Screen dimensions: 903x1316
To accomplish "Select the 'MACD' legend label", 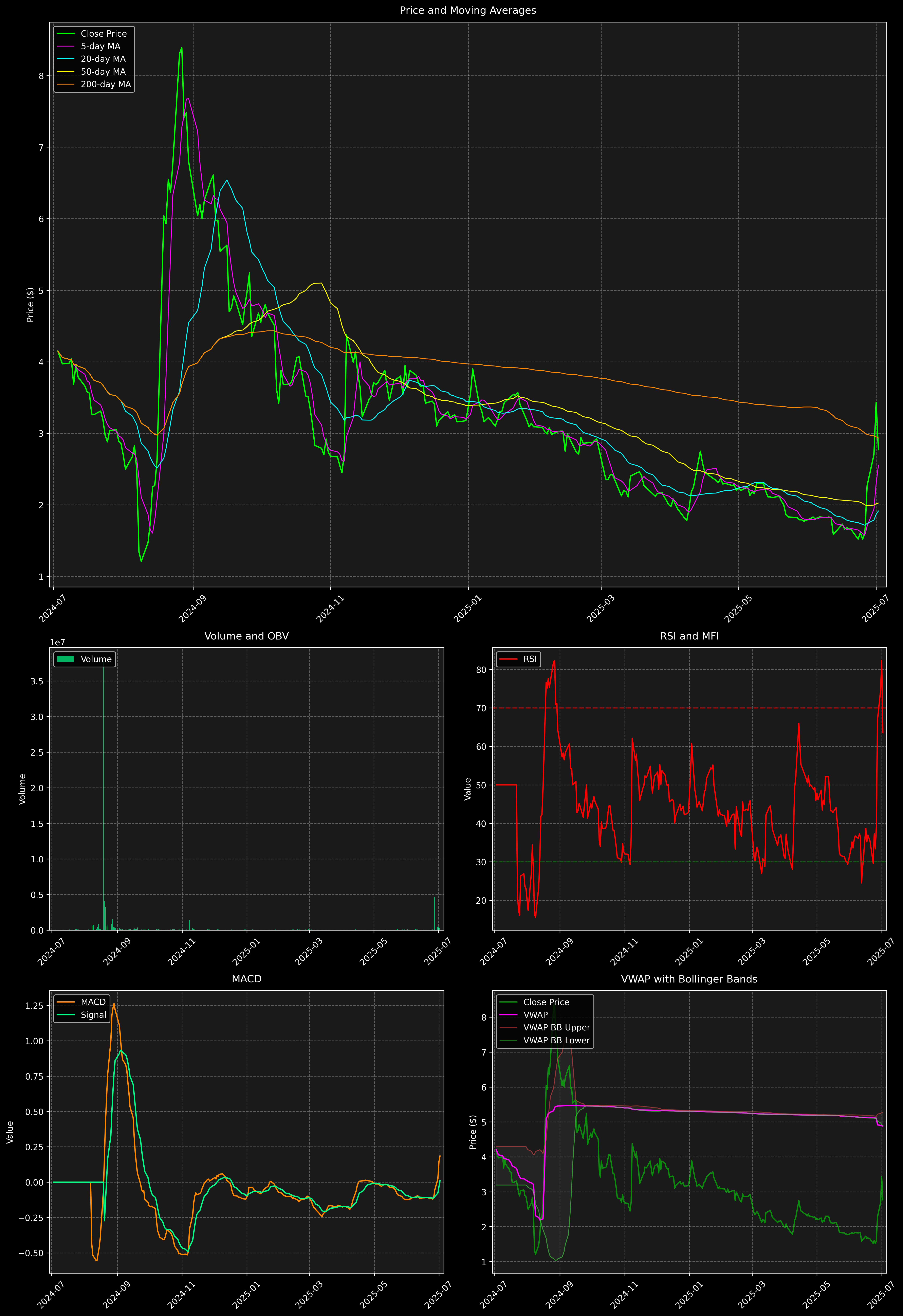I will [93, 1002].
